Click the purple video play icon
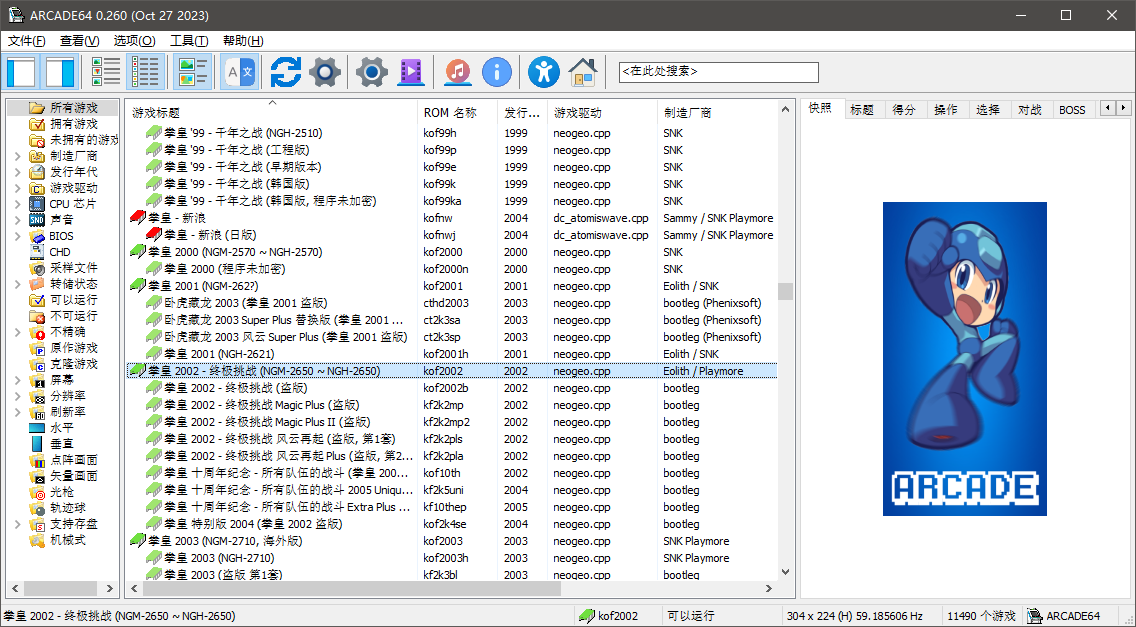The width and height of the screenshot is (1136, 627). pos(411,72)
